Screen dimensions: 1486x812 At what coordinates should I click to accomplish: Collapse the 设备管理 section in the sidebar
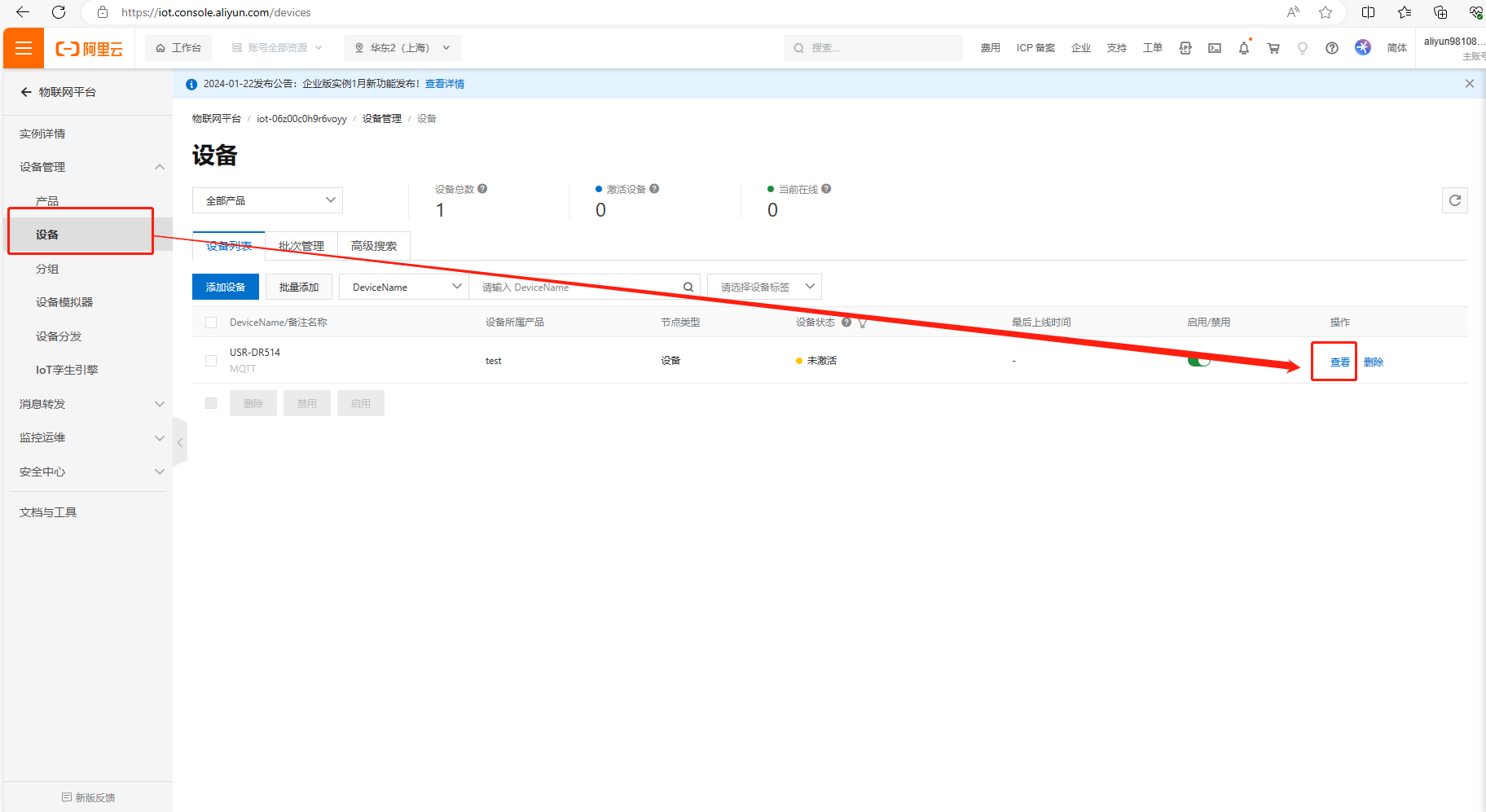click(160, 167)
